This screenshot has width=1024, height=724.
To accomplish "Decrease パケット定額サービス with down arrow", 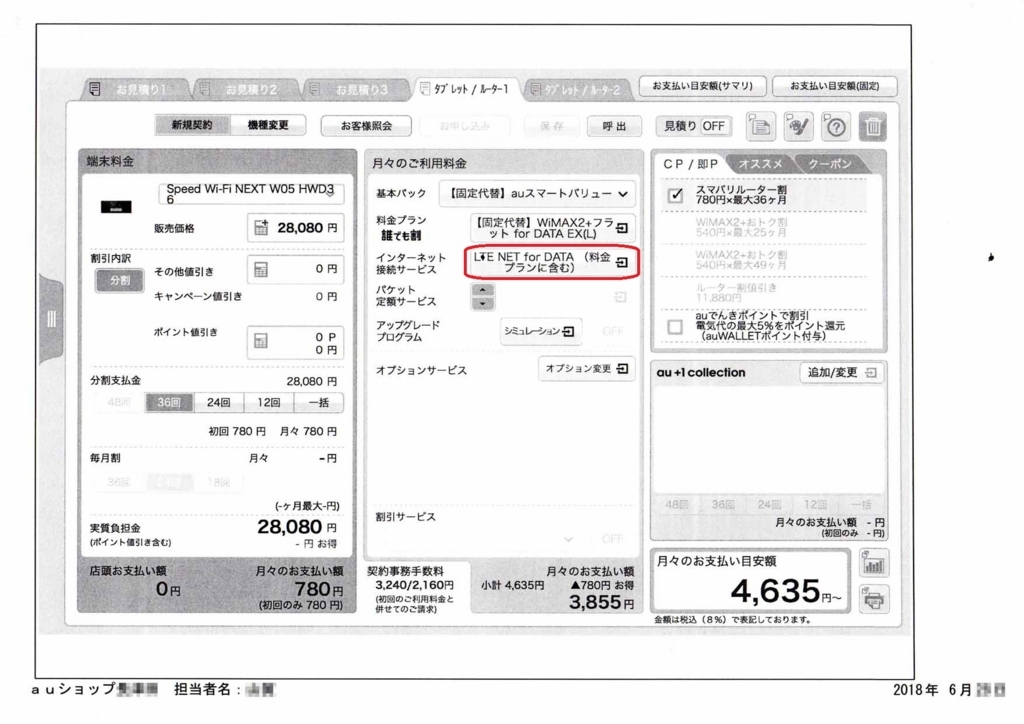I will coord(483,304).
